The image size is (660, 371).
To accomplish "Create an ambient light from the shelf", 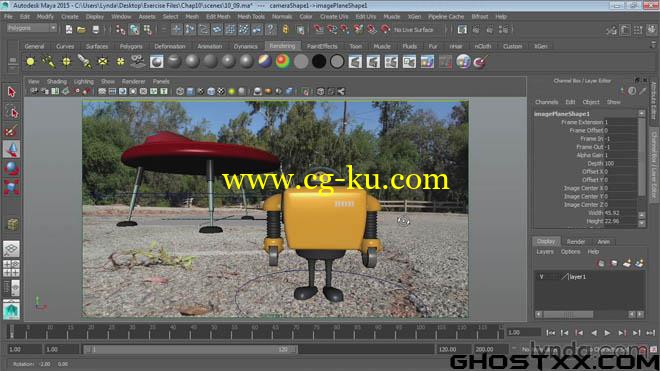I will (x=30, y=61).
